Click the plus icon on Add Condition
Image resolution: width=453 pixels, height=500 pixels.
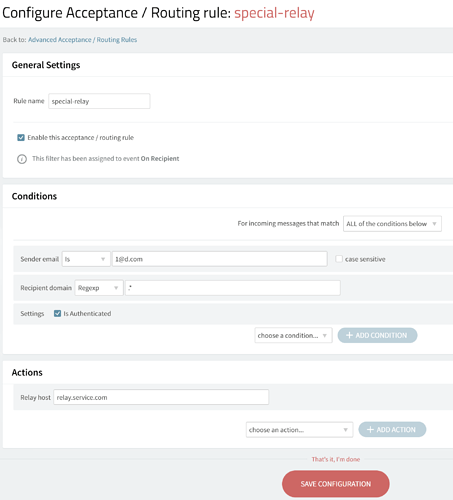tap(349, 335)
